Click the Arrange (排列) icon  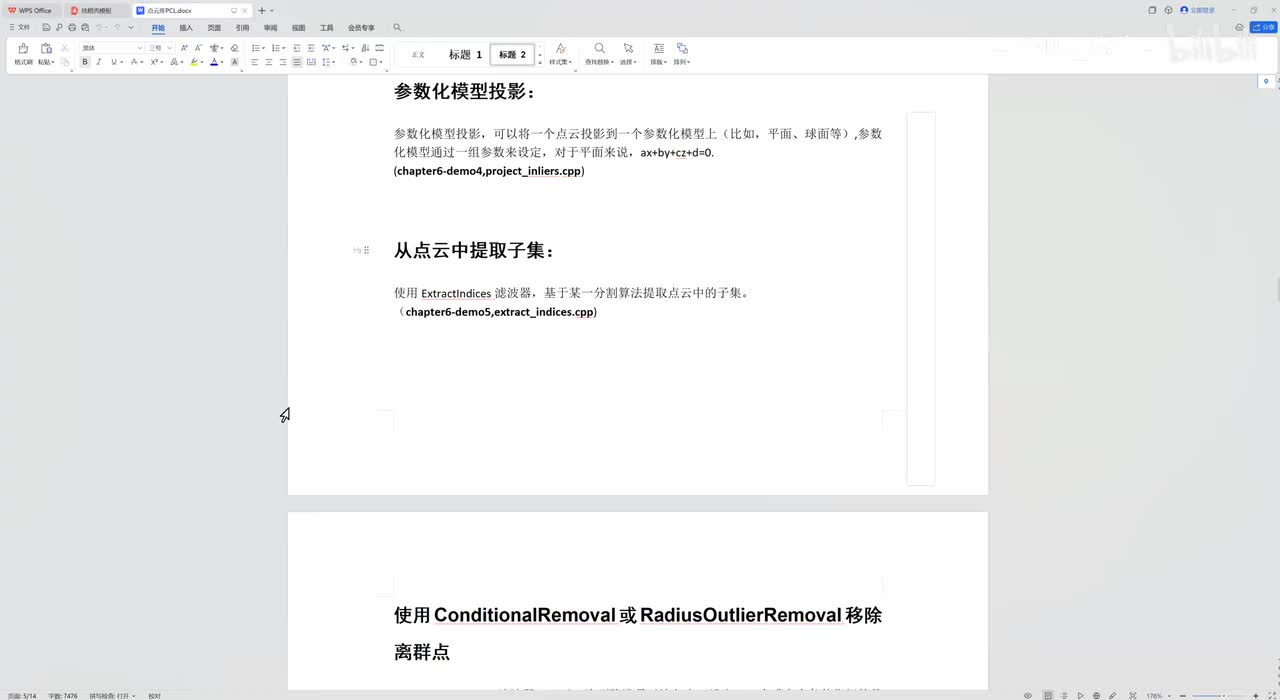[x=682, y=48]
